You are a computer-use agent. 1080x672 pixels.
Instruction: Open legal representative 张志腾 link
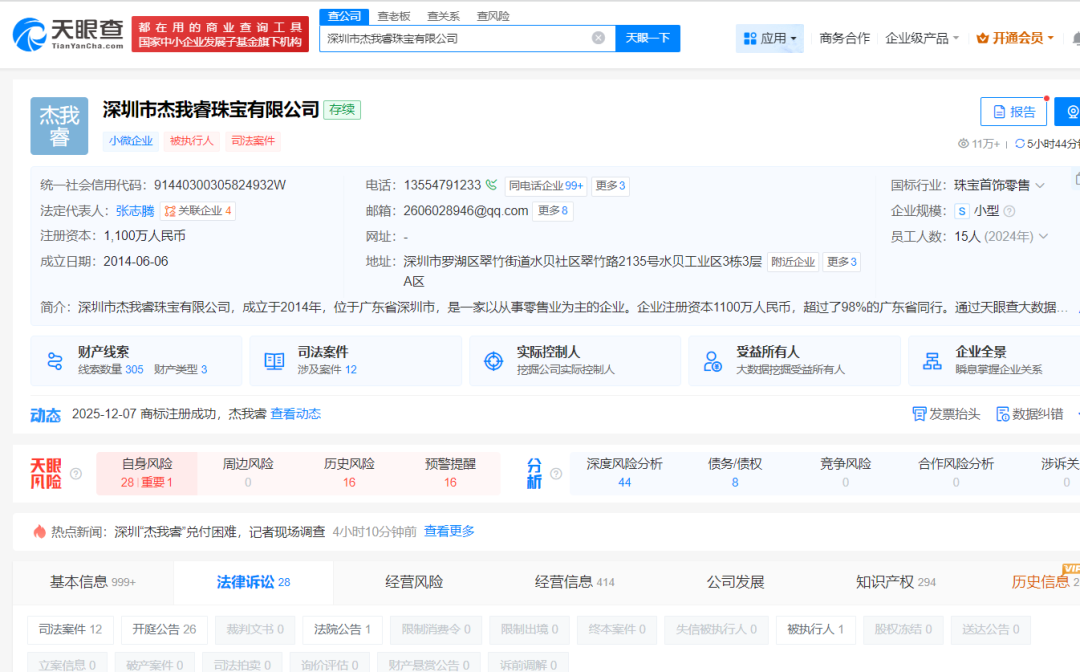click(134, 211)
